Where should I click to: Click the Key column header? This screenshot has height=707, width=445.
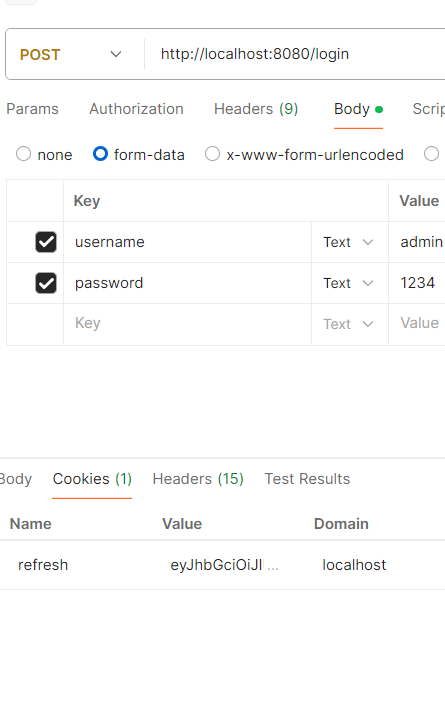click(87, 201)
